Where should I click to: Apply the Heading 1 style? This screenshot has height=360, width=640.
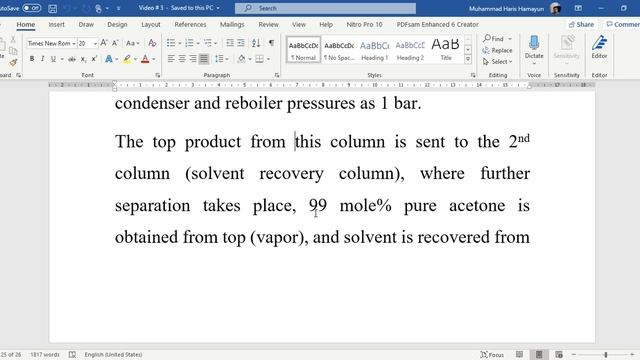(x=374, y=49)
